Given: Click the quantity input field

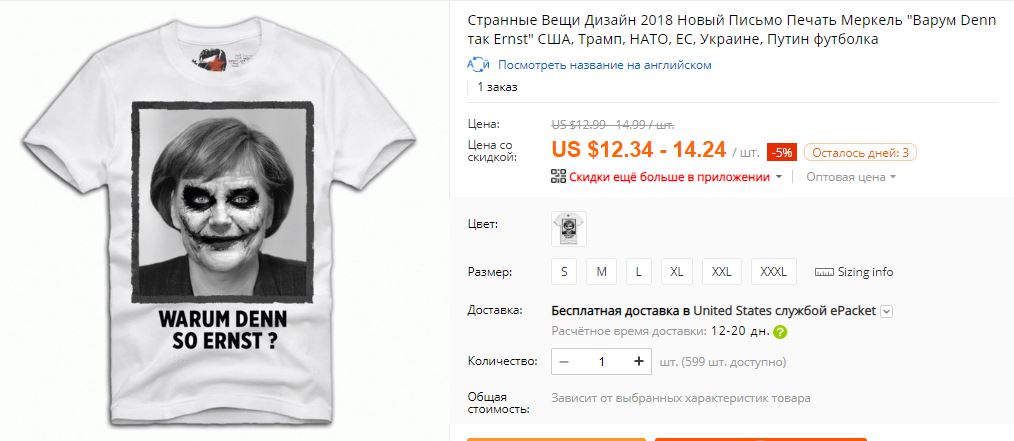Looking at the screenshot, I should (x=601, y=361).
